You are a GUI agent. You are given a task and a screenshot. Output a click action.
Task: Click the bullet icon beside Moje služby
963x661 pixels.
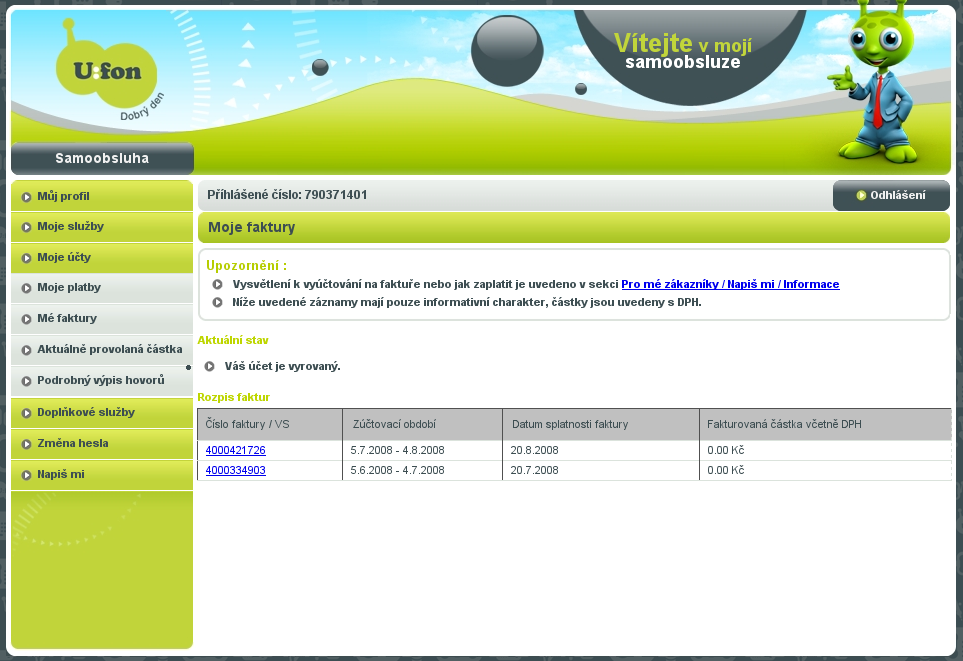coord(26,227)
